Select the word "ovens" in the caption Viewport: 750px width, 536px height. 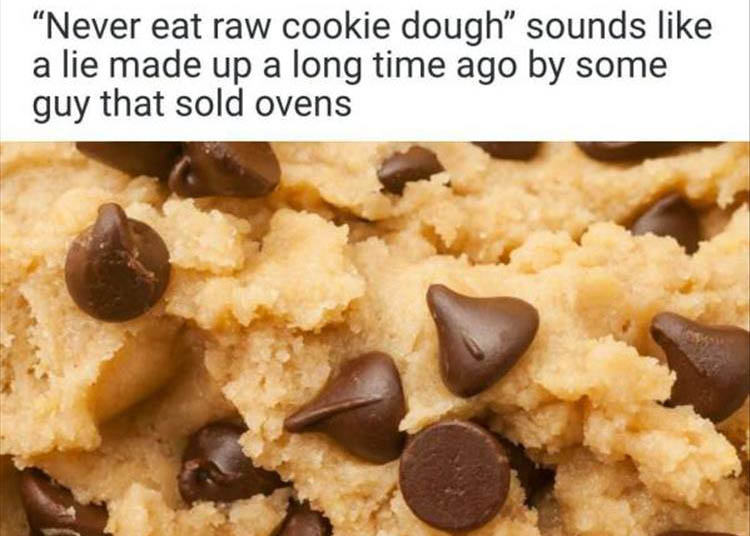click(x=303, y=104)
